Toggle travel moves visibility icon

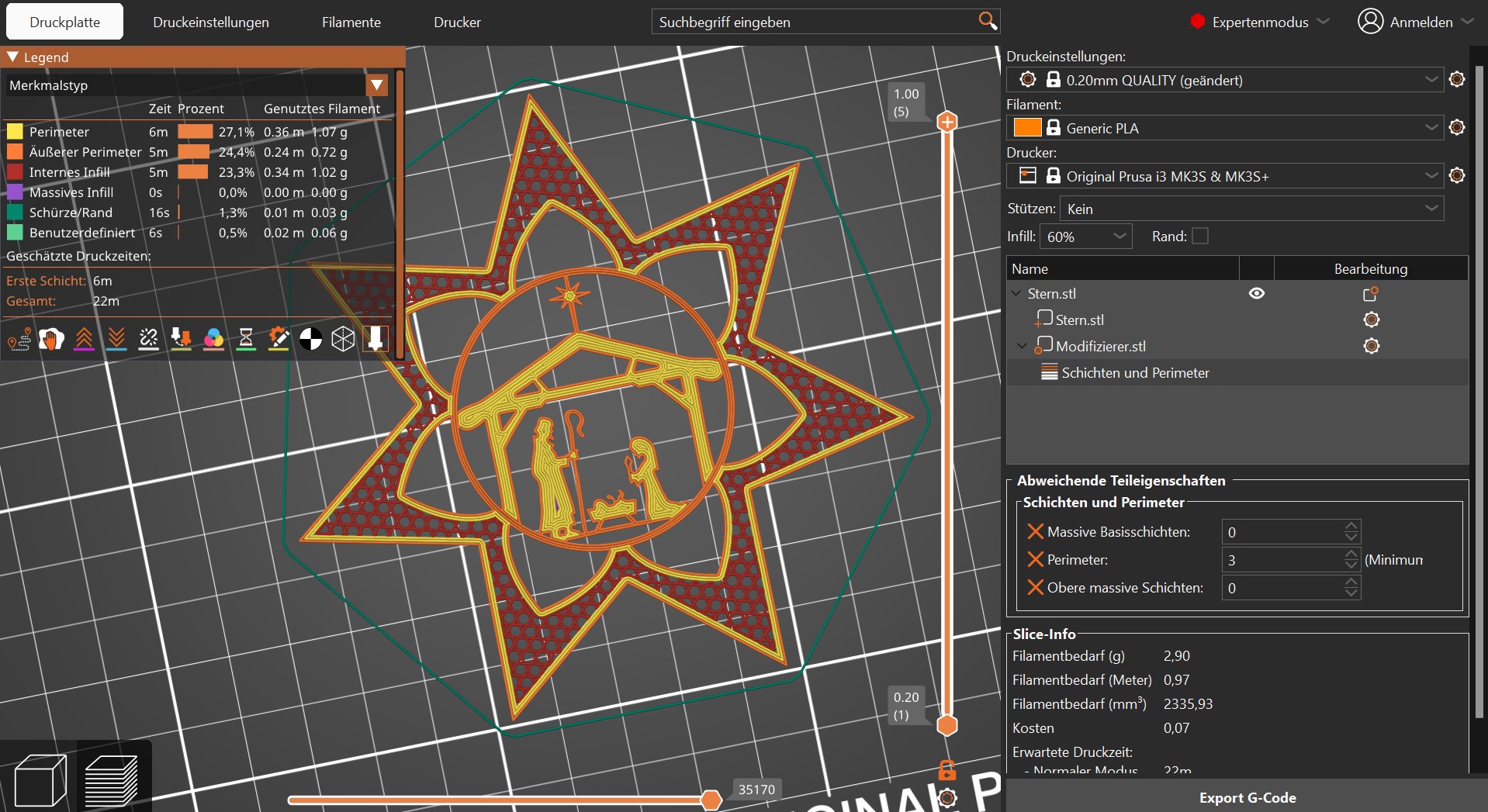[x=19, y=339]
